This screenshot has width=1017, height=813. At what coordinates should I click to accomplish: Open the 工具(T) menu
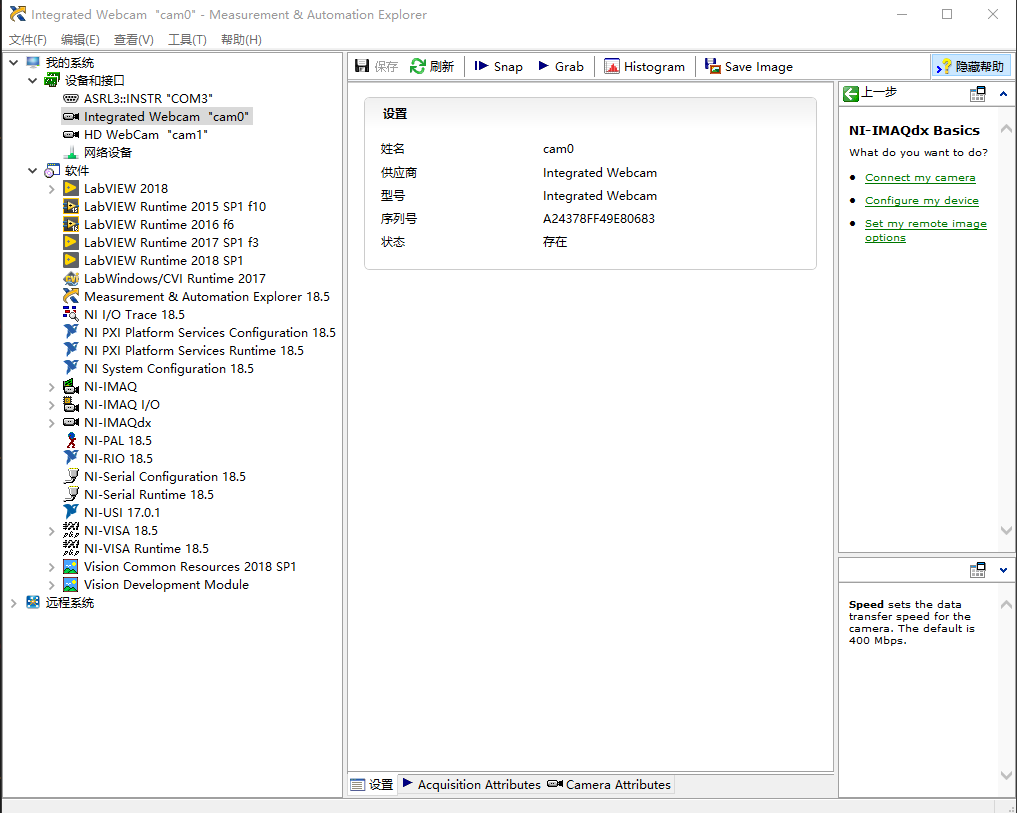tap(187, 40)
